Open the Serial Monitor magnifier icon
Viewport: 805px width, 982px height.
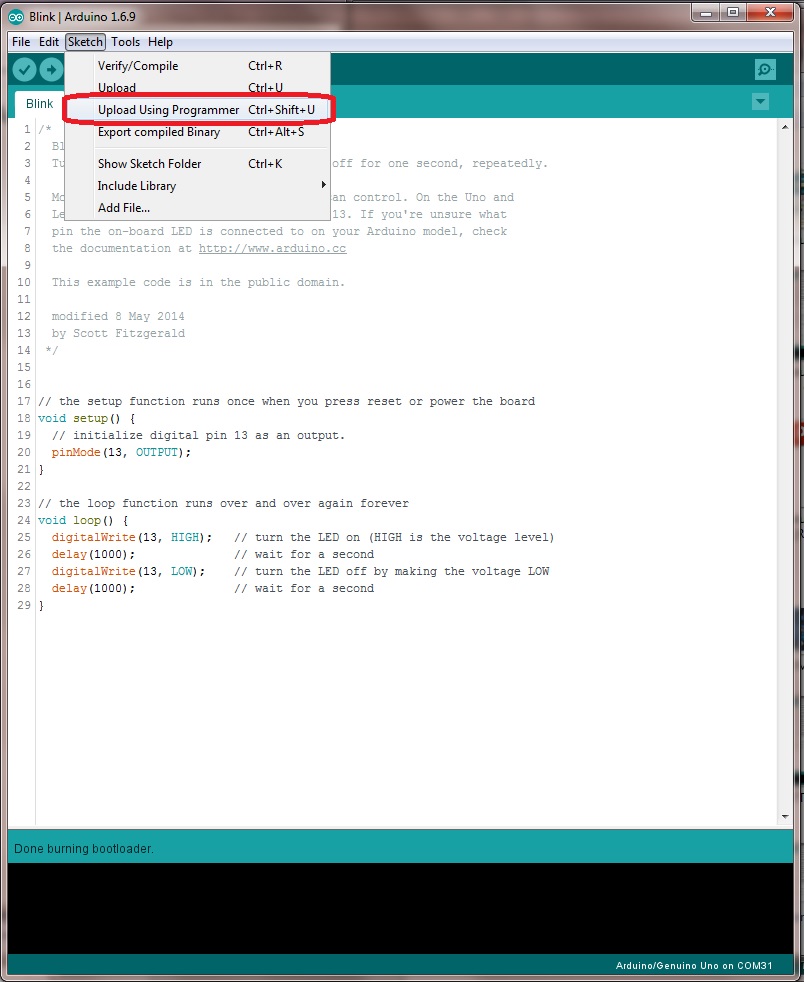(x=765, y=70)
